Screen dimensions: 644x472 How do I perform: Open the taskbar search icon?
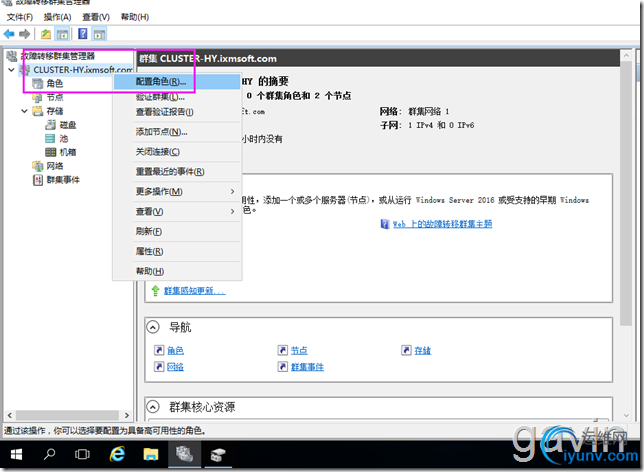point(49,454)
